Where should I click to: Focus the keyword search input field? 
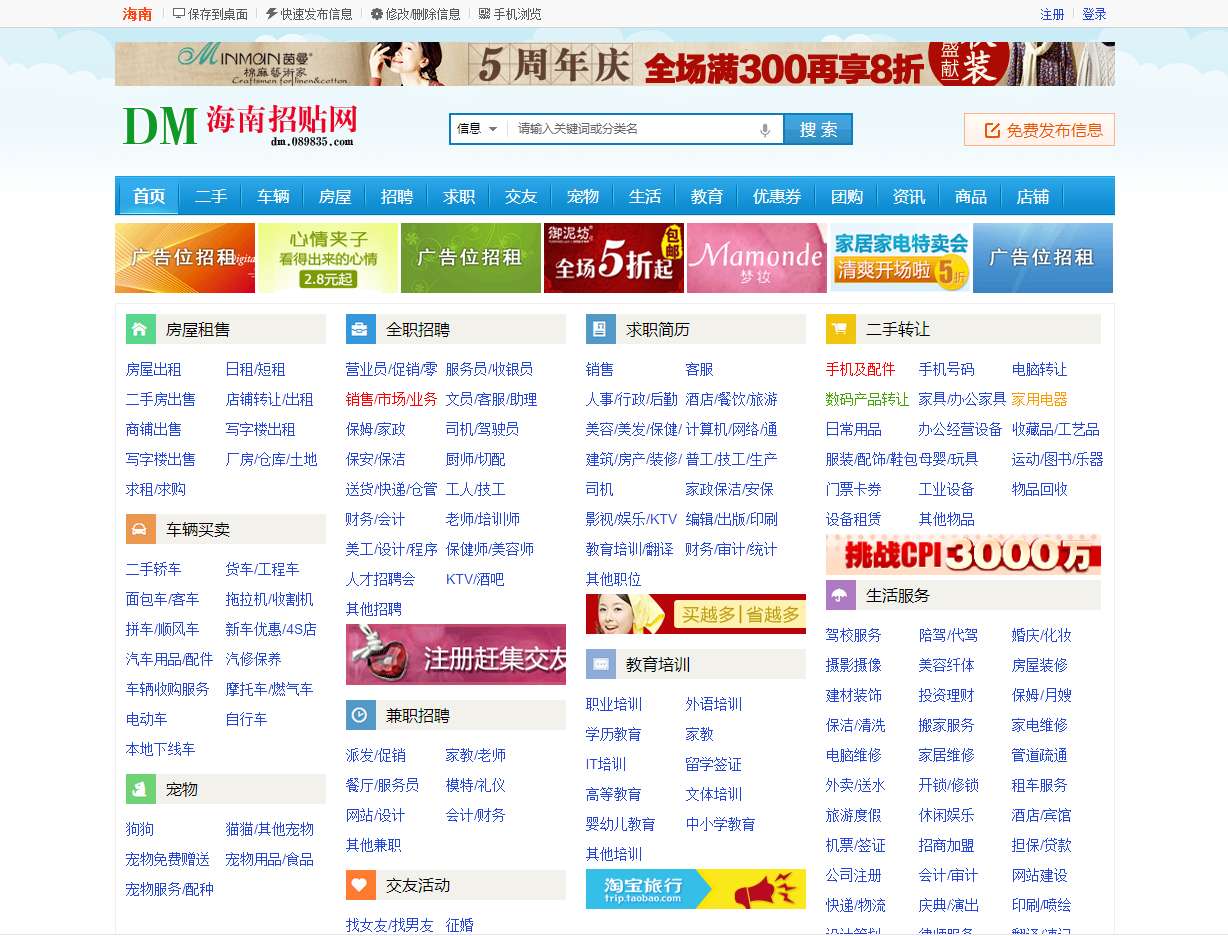(x=636, y=129)
